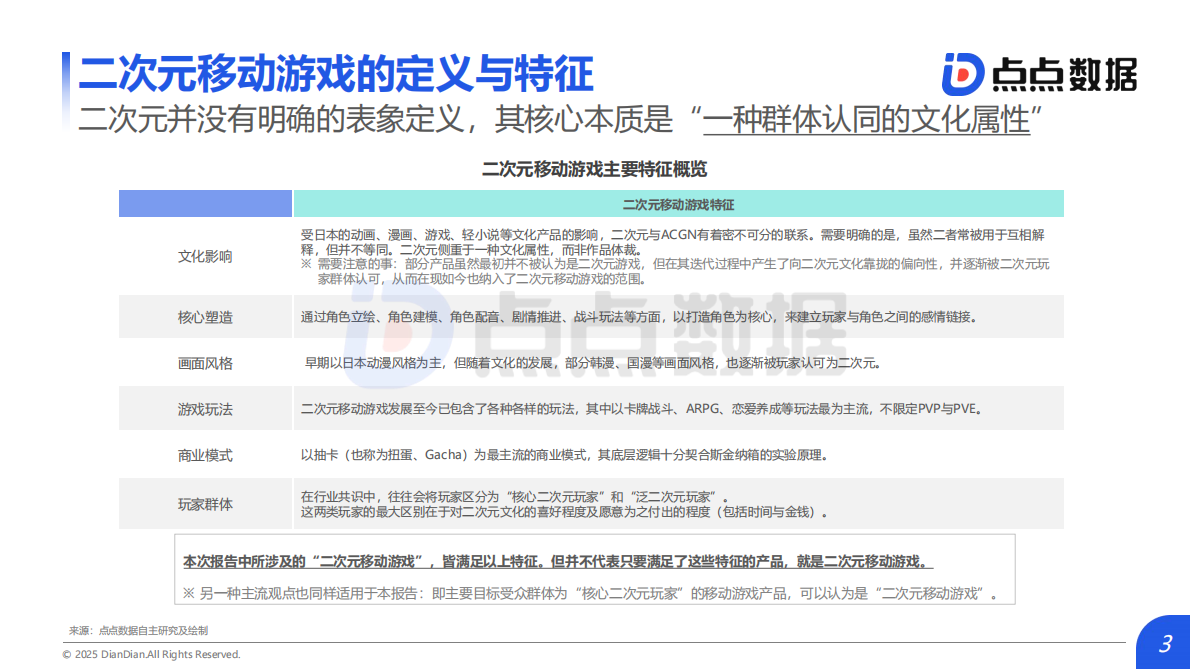This screenshot has width=1190, height=669.
Task: Select the 核心塑造 row label cell
Action: [204, 316]
